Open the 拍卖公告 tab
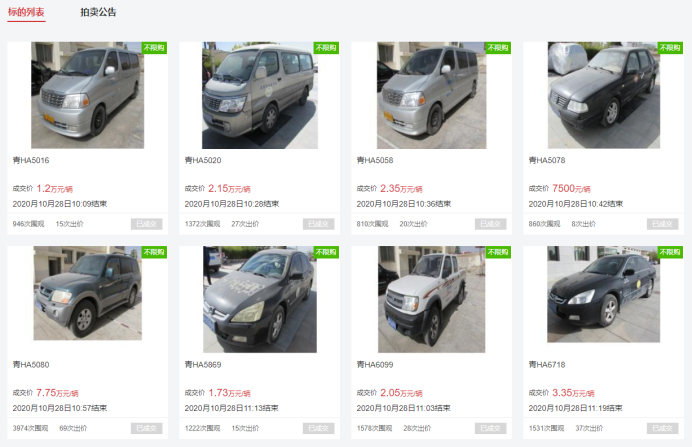The image size is (692, 447). [x=98, y=12]
